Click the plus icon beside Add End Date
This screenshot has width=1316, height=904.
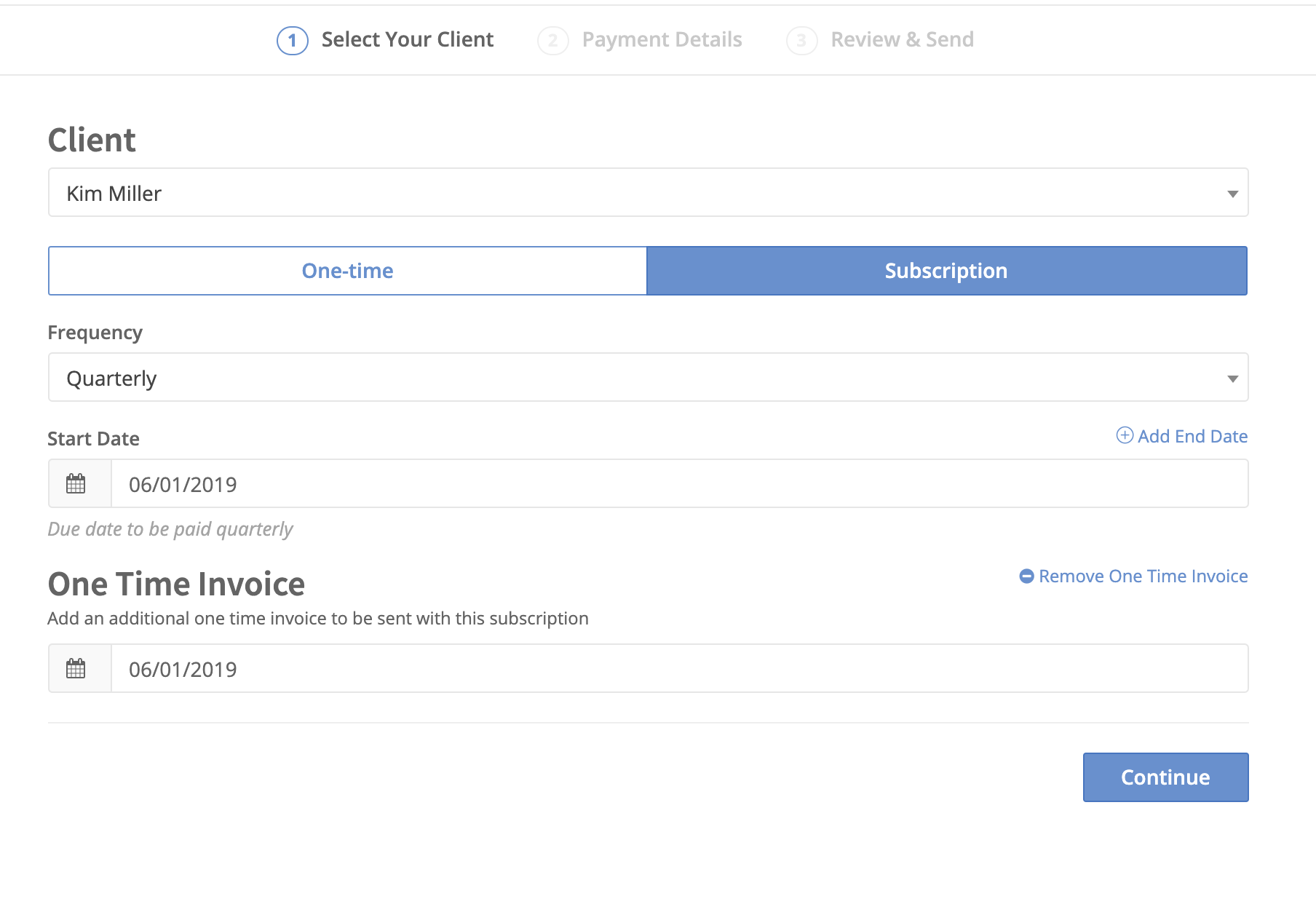click(1125, 435)
